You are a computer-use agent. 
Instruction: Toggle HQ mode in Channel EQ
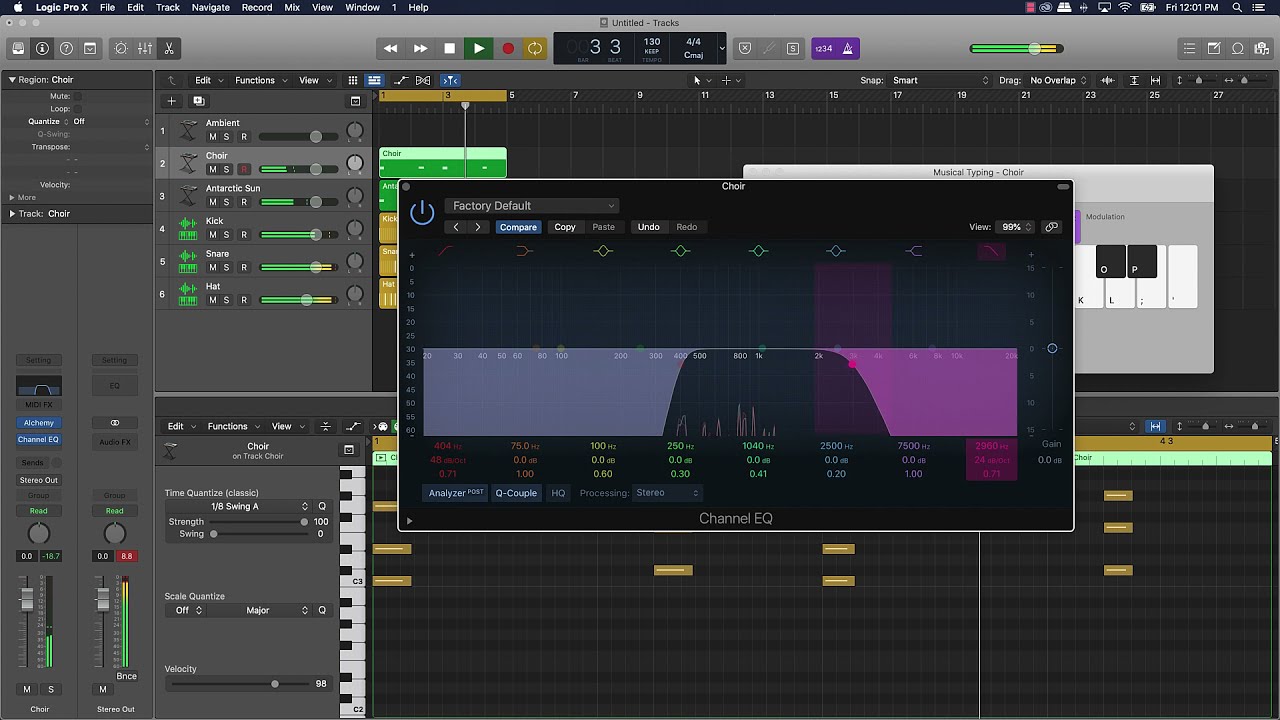558,493
